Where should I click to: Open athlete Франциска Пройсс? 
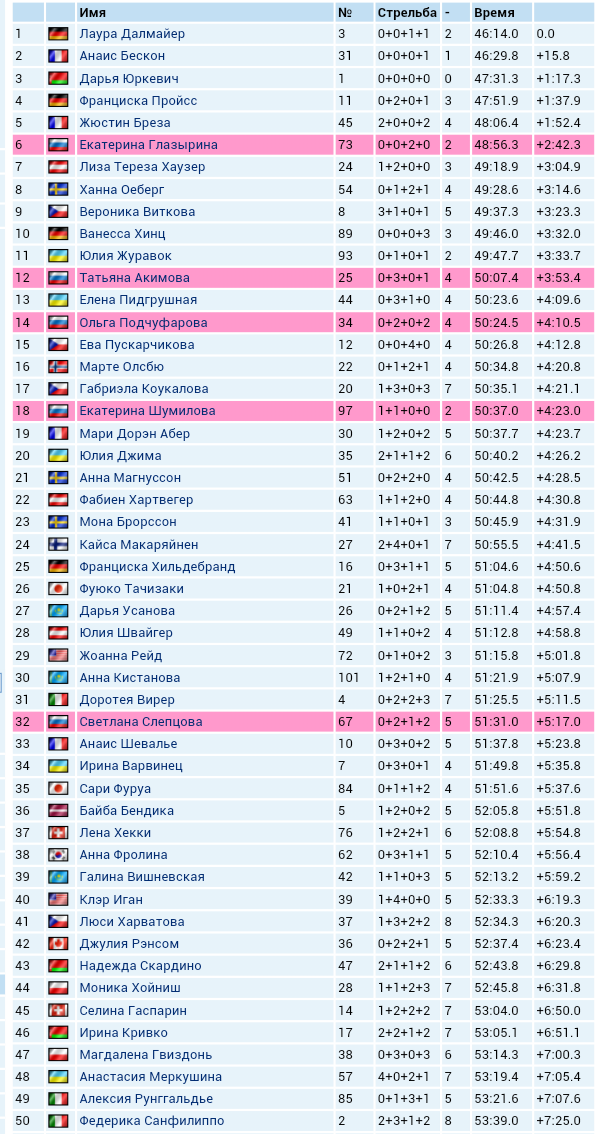click(x=138, y=101)
